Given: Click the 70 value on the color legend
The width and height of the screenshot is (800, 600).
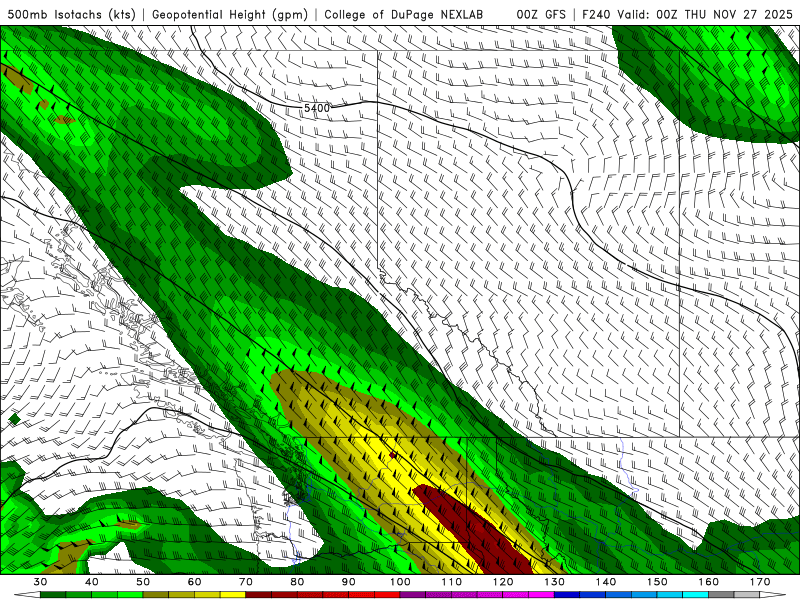Looking at the screenshot, I should click(246, 582).
